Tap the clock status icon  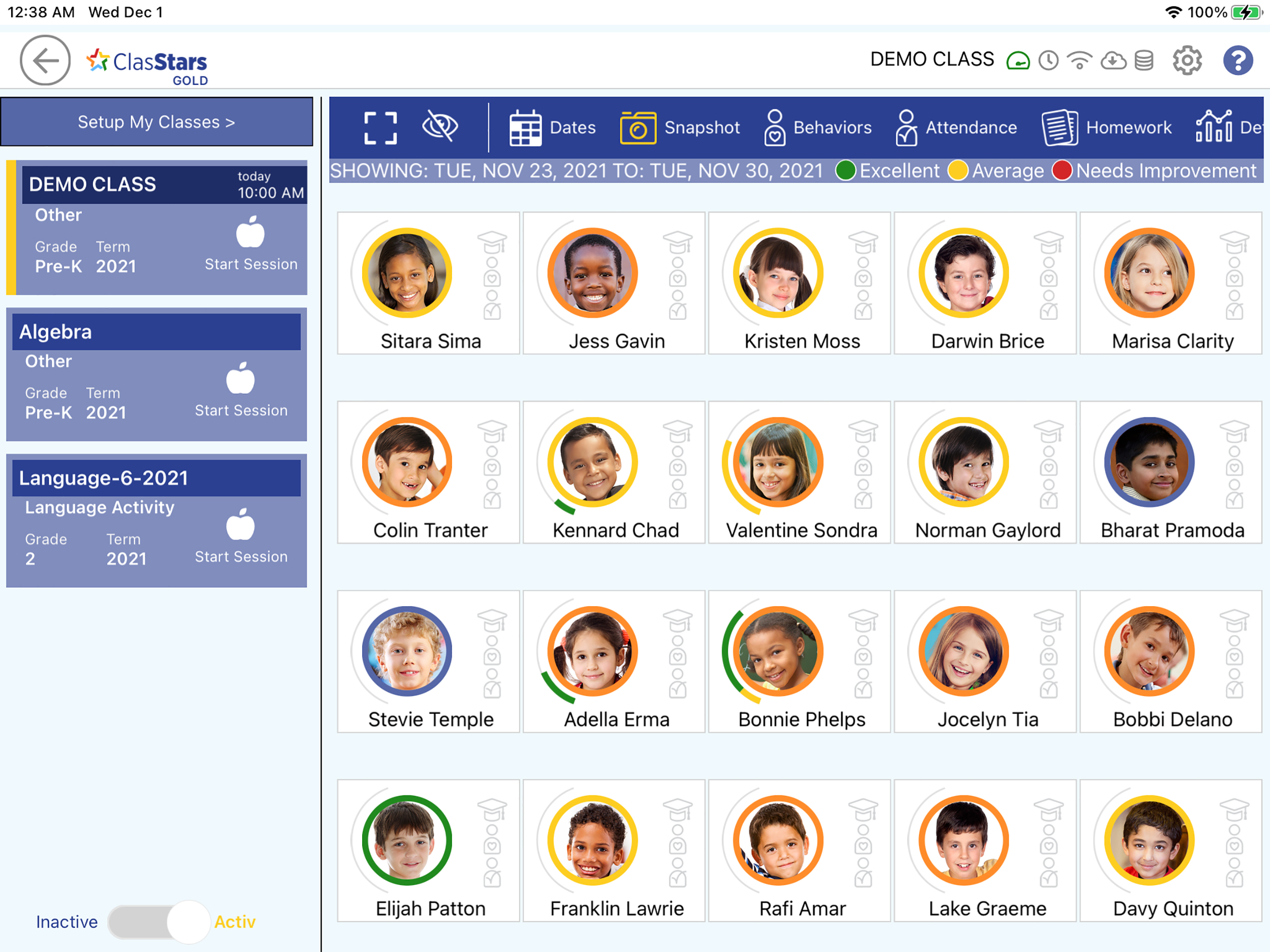pyautogui.click(x=1048, y=60)
